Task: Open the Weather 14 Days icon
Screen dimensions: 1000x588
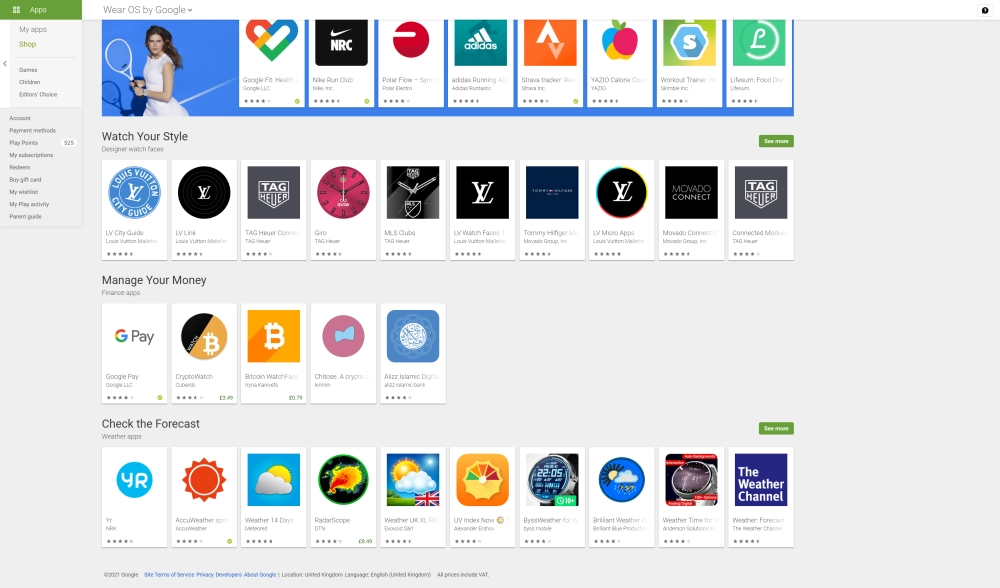Action: (x=274, y=480)
